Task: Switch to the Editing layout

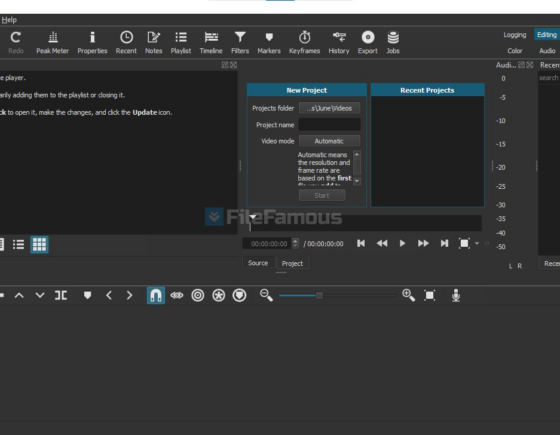Action: click(x=547, y=35)
